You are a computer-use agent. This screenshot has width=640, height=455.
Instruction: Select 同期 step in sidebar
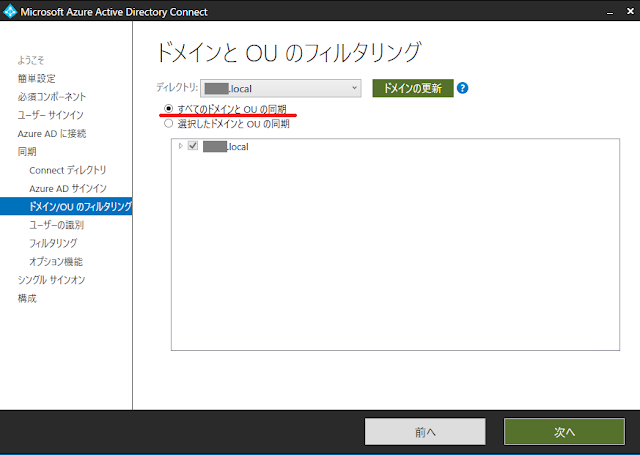coord(27,152)
